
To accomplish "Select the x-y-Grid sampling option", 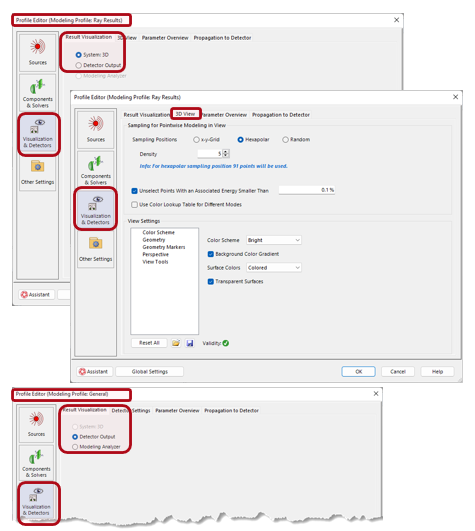I will (x=206, y=140).
